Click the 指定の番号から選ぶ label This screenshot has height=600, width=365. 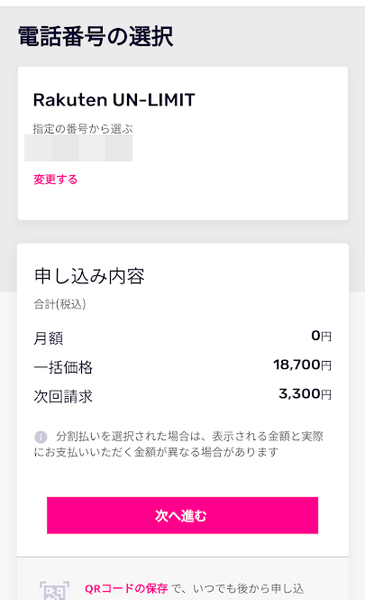[83, 129]
